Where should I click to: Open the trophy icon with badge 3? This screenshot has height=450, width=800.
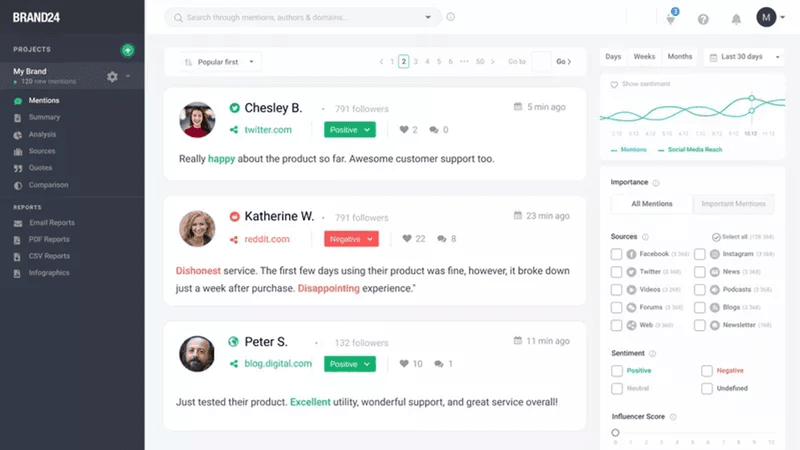click(x=671, y=18)
